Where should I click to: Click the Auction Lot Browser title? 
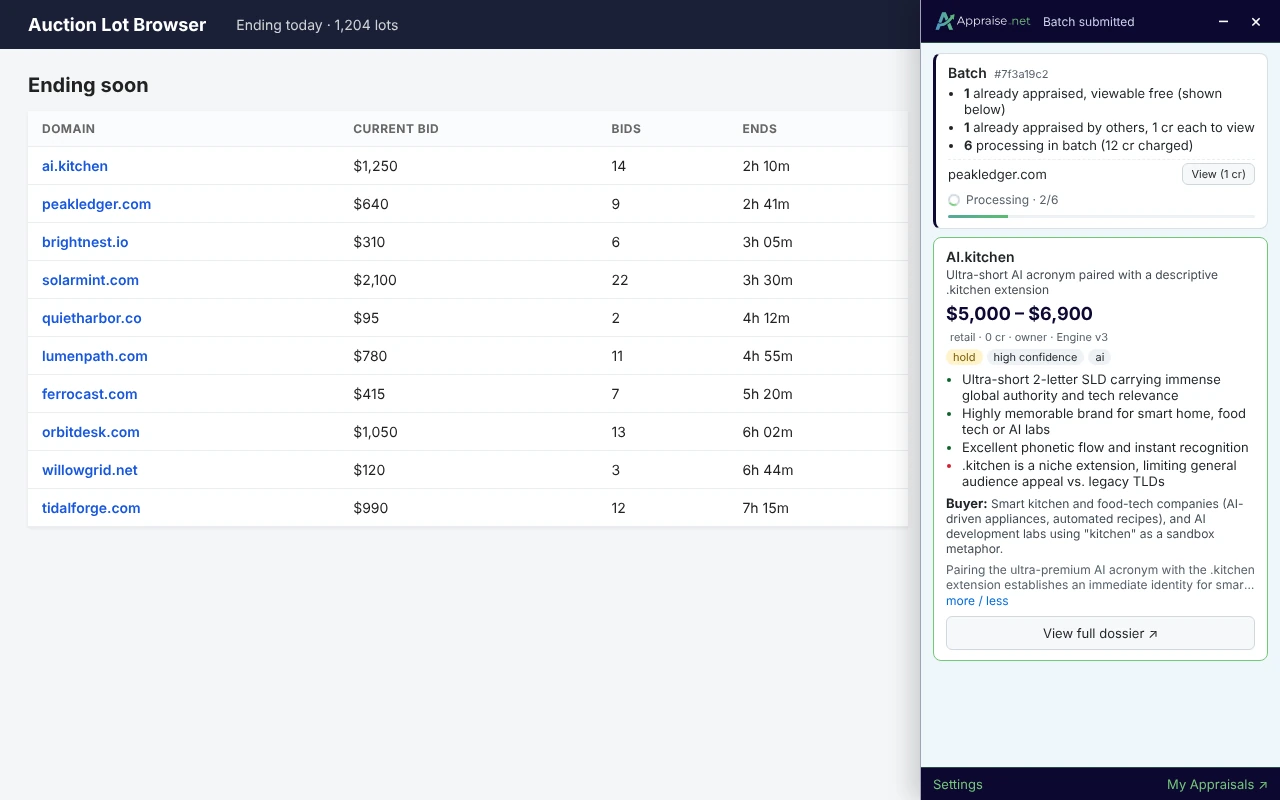tap(117, 25)
